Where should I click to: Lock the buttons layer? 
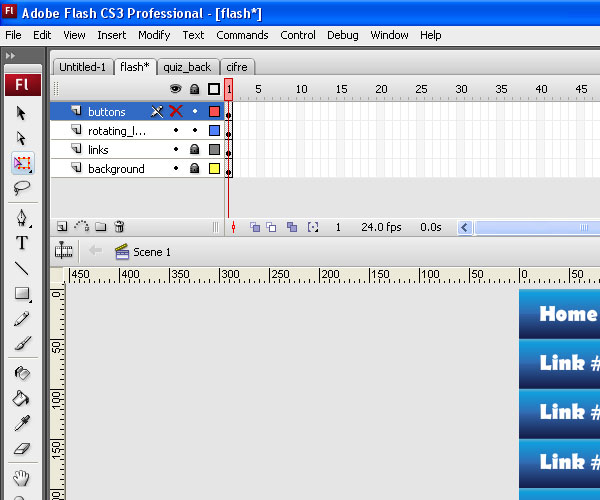195,111
